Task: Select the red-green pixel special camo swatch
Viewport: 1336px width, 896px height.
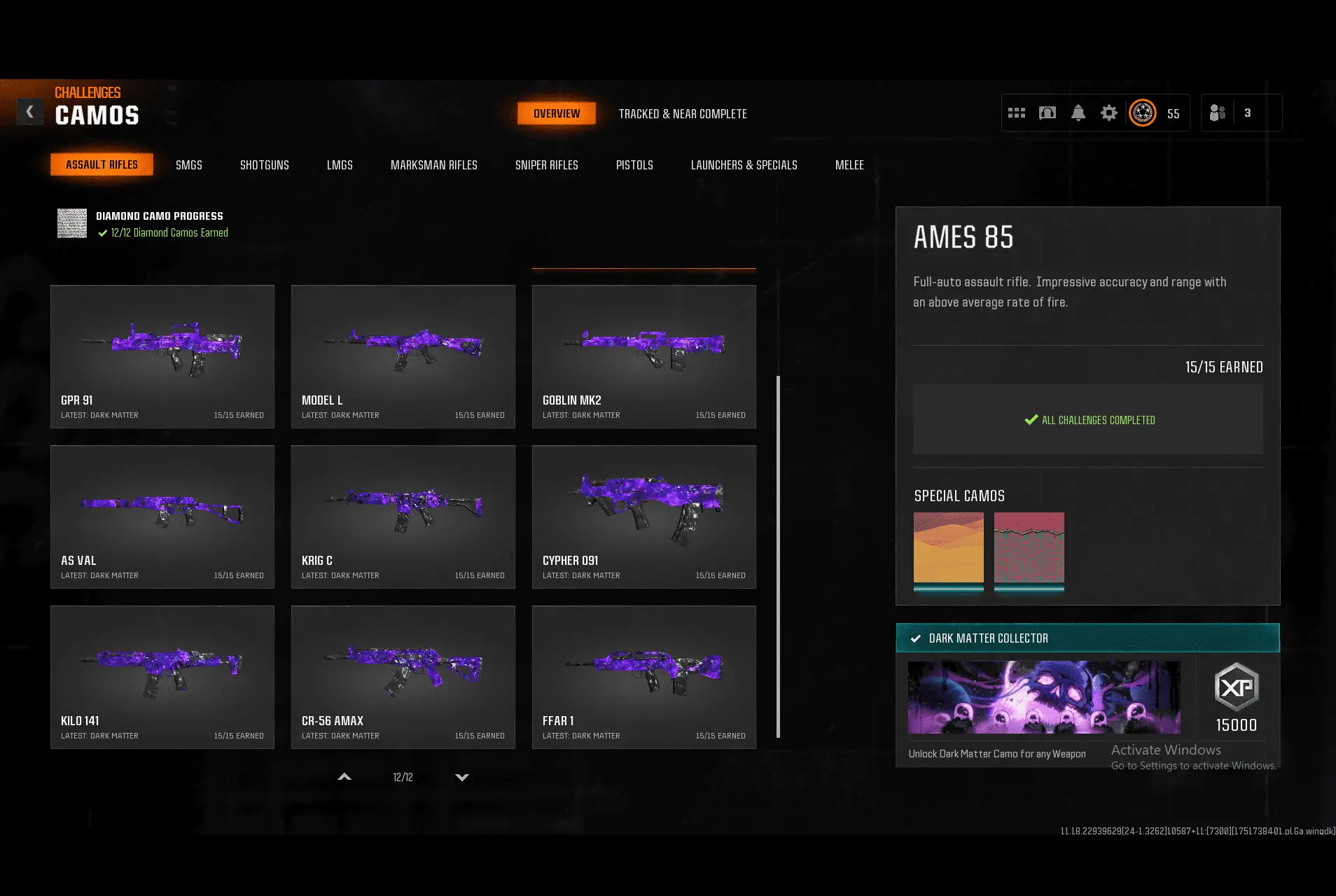Action: pos(1029,547)
